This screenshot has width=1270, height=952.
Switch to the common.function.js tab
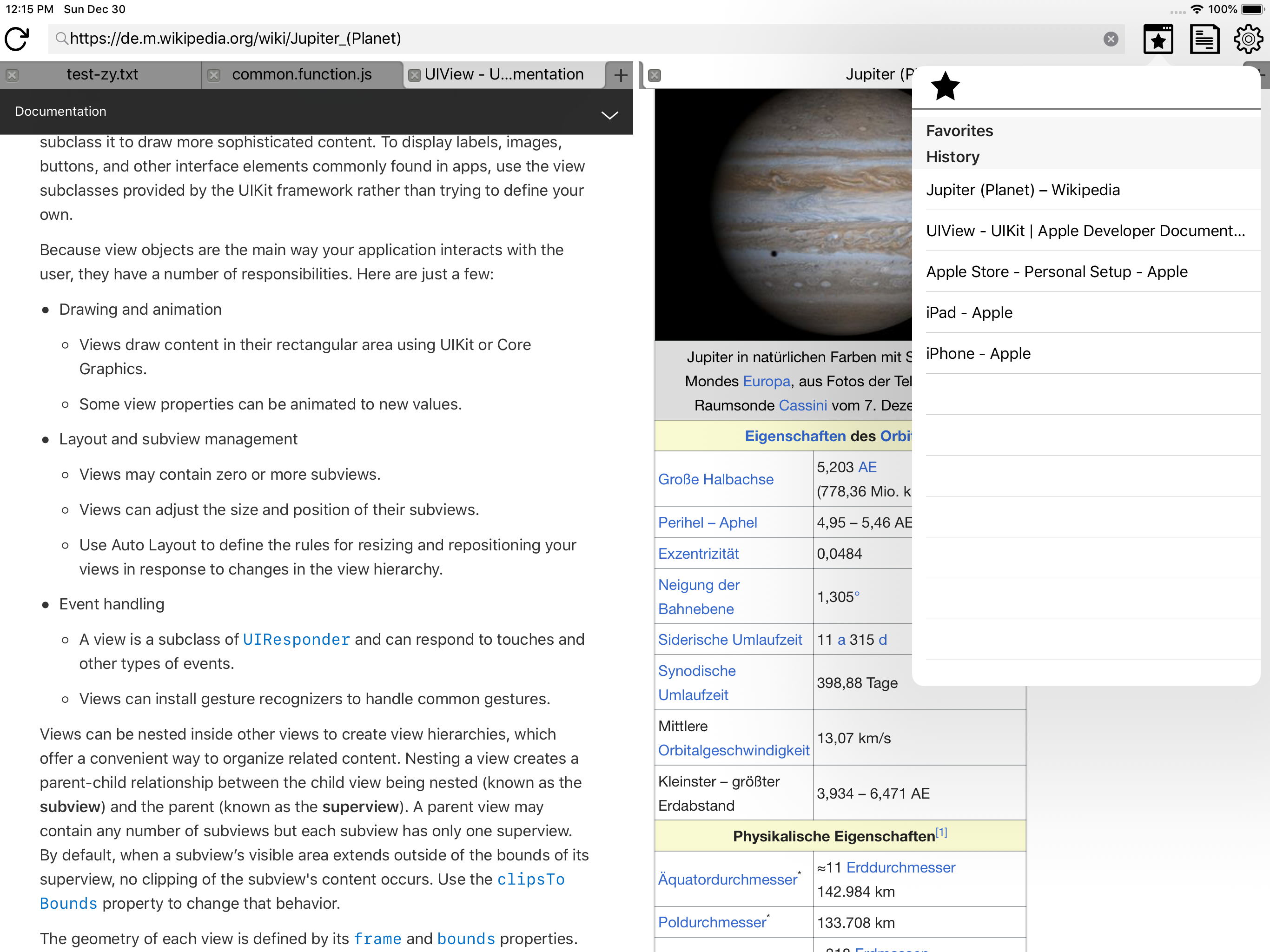(301, 75)
